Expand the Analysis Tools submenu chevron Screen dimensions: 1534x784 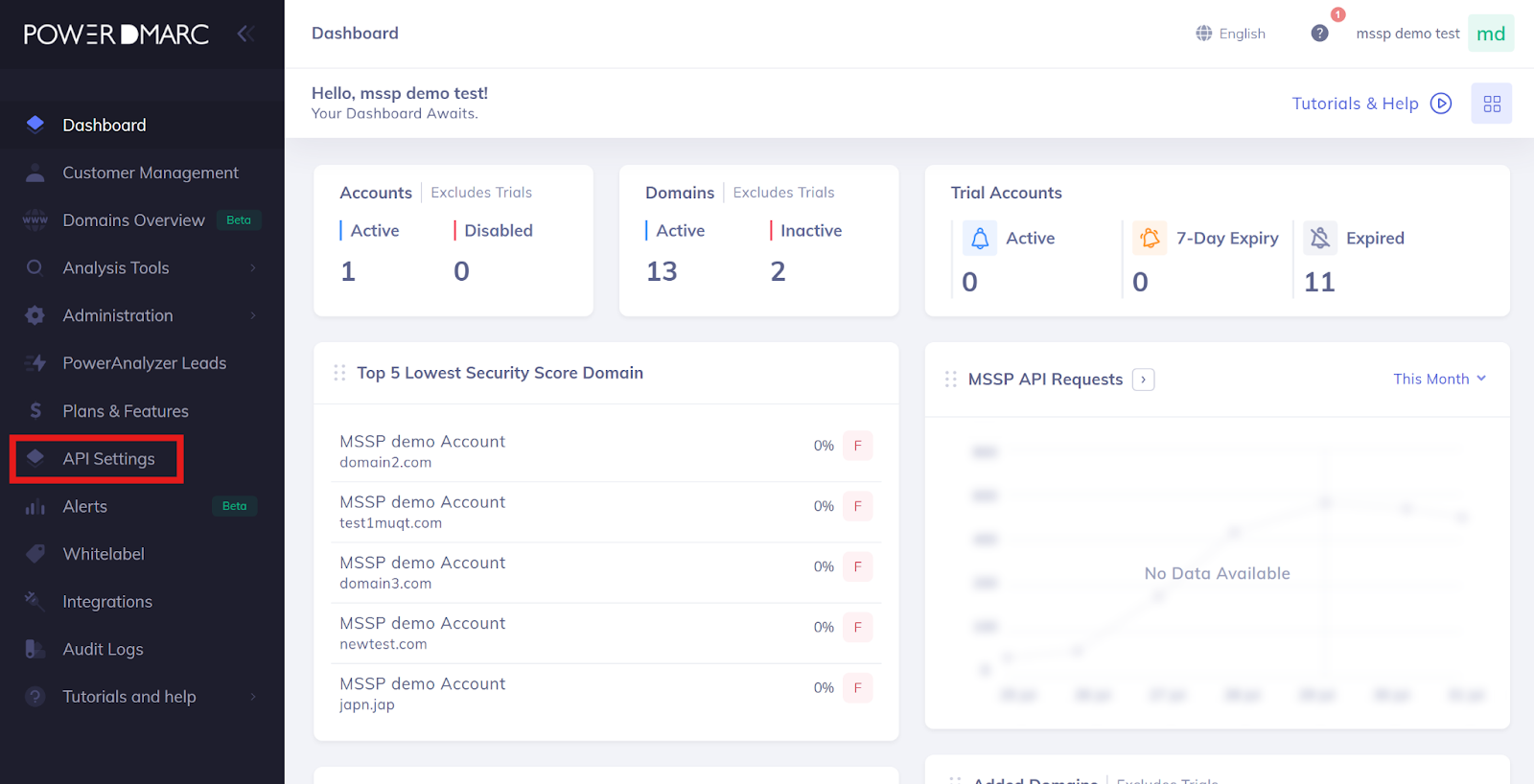coord(253,267)
